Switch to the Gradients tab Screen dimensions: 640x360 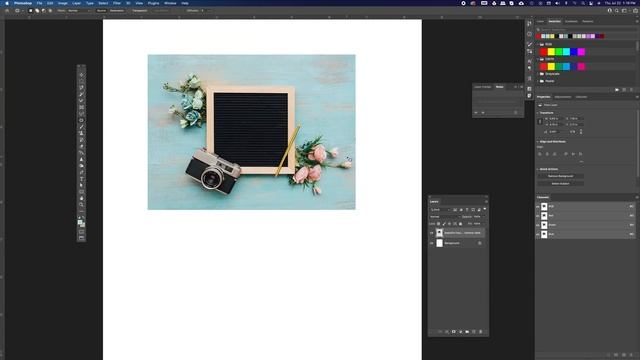[571, 22]
